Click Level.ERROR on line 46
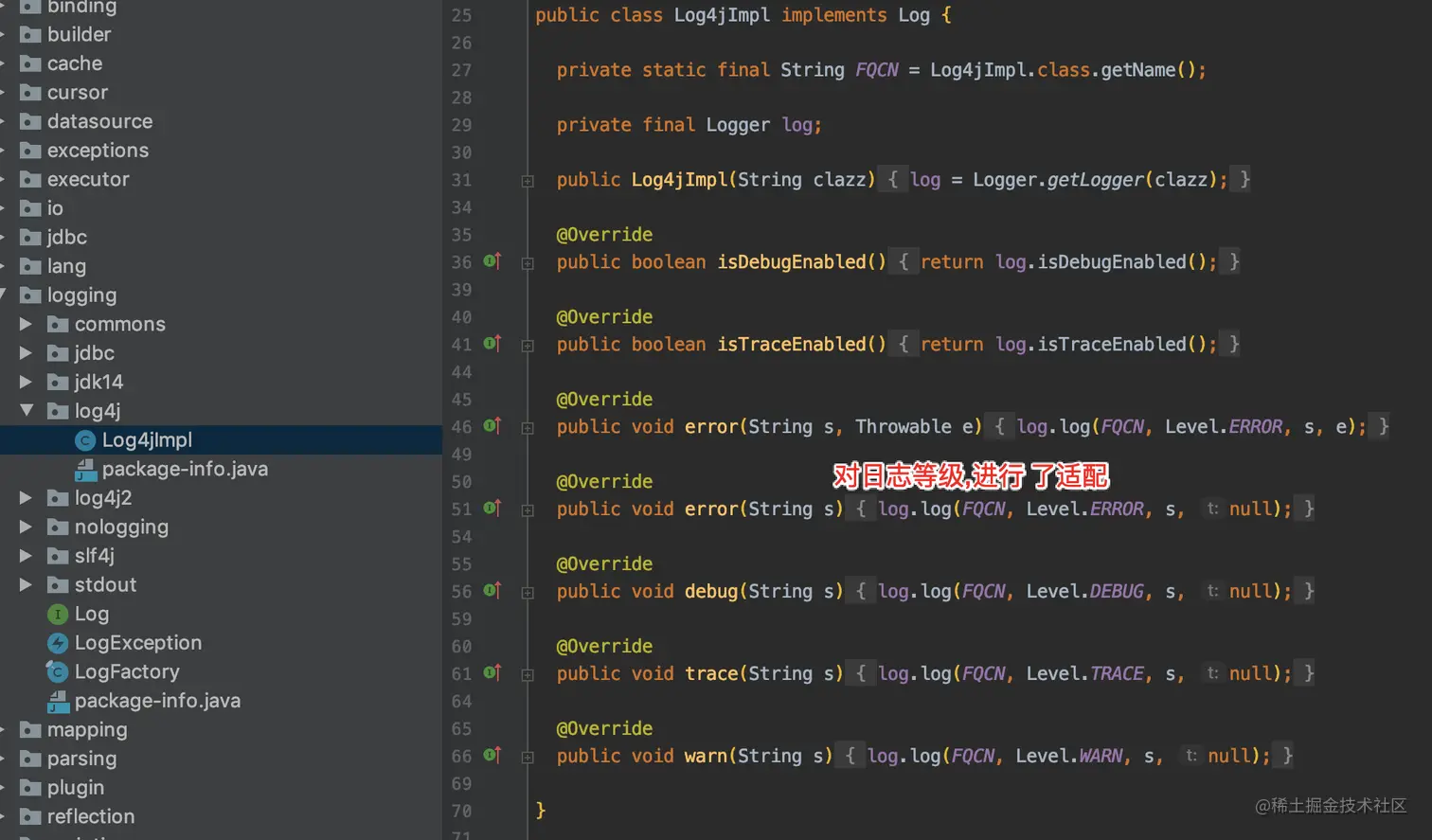The width and height of the screenshot is (1432, 840). tap(1223, 427)
